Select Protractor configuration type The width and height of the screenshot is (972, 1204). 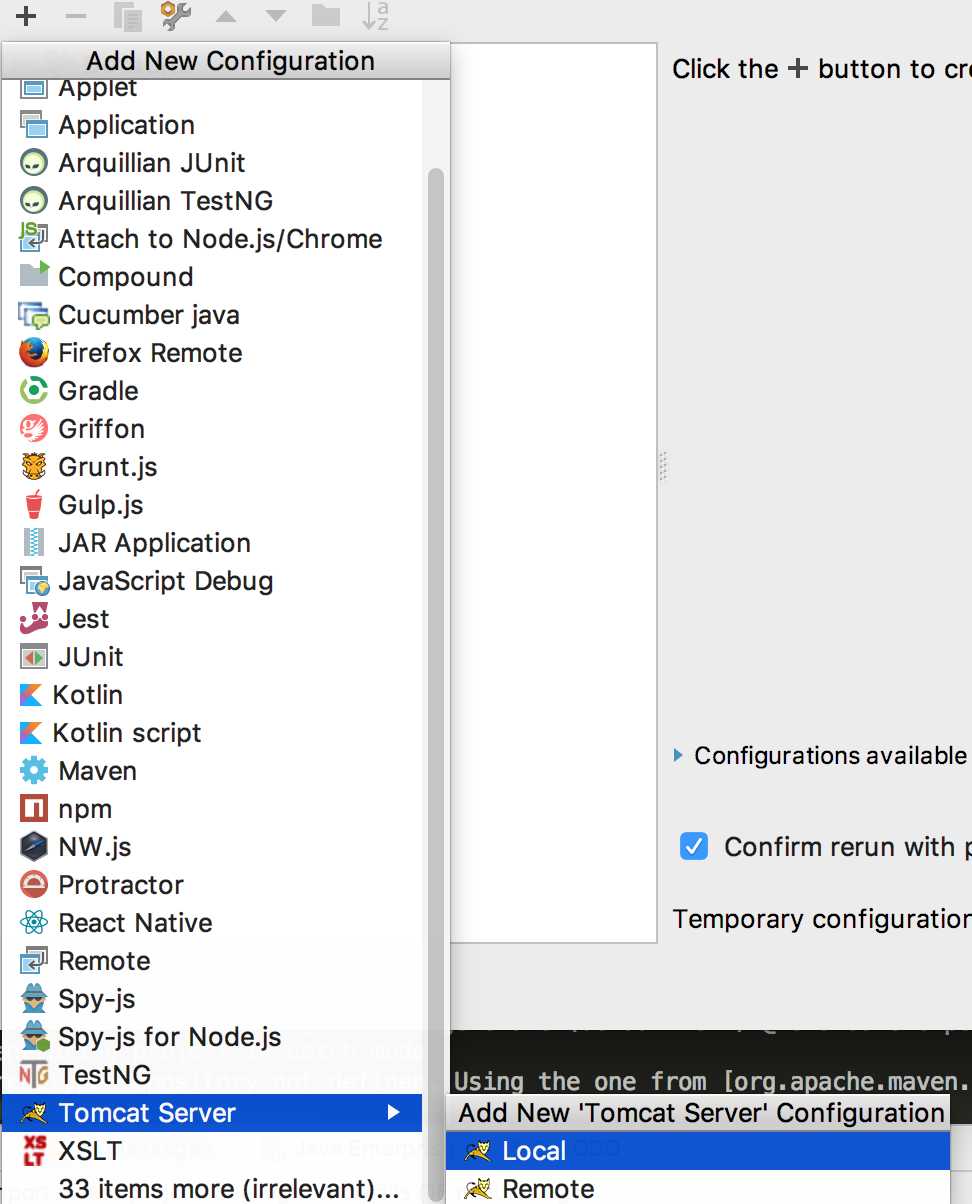point(212,885)
